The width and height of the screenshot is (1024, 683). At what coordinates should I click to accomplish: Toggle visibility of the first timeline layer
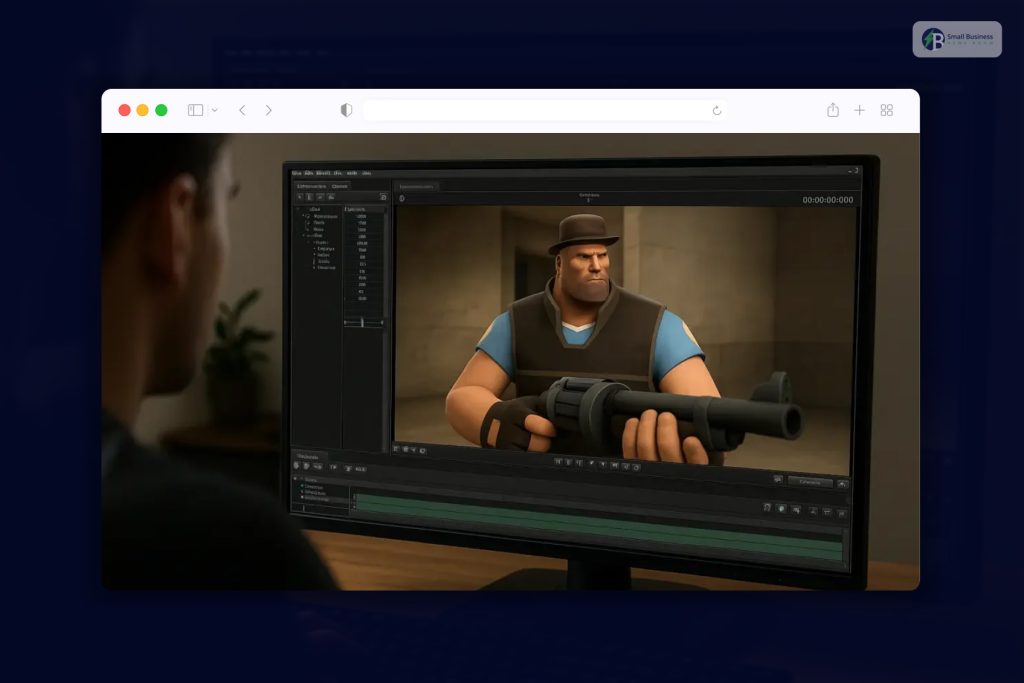click(302, 487)
